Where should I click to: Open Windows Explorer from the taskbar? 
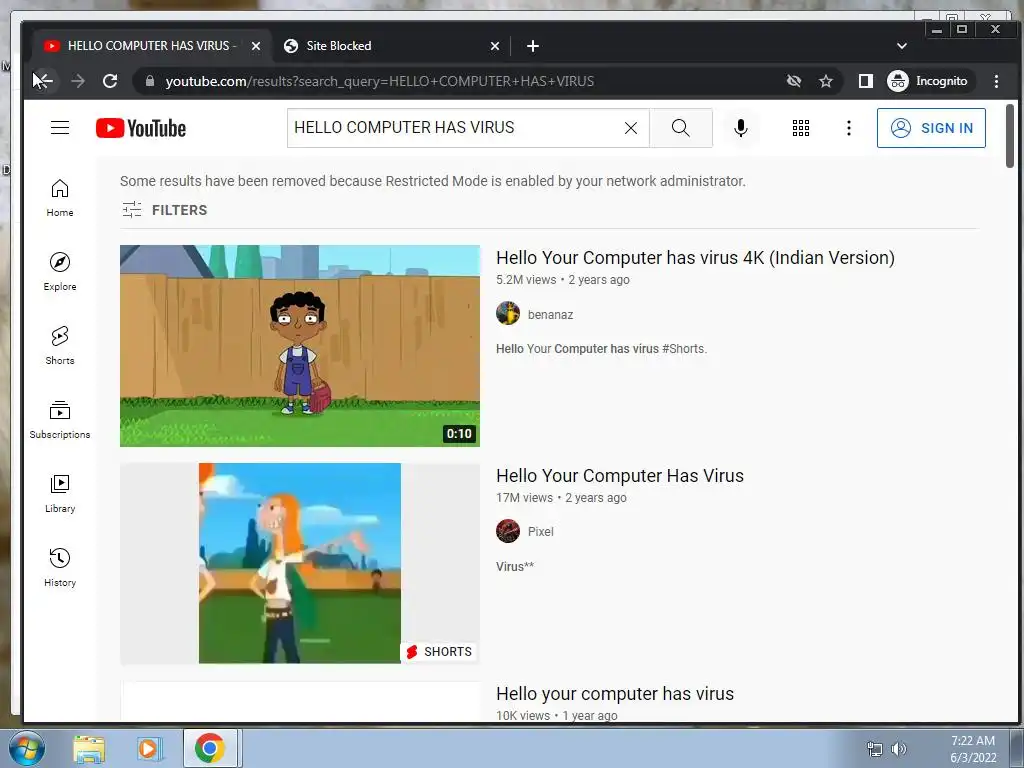tap(89, 749)
